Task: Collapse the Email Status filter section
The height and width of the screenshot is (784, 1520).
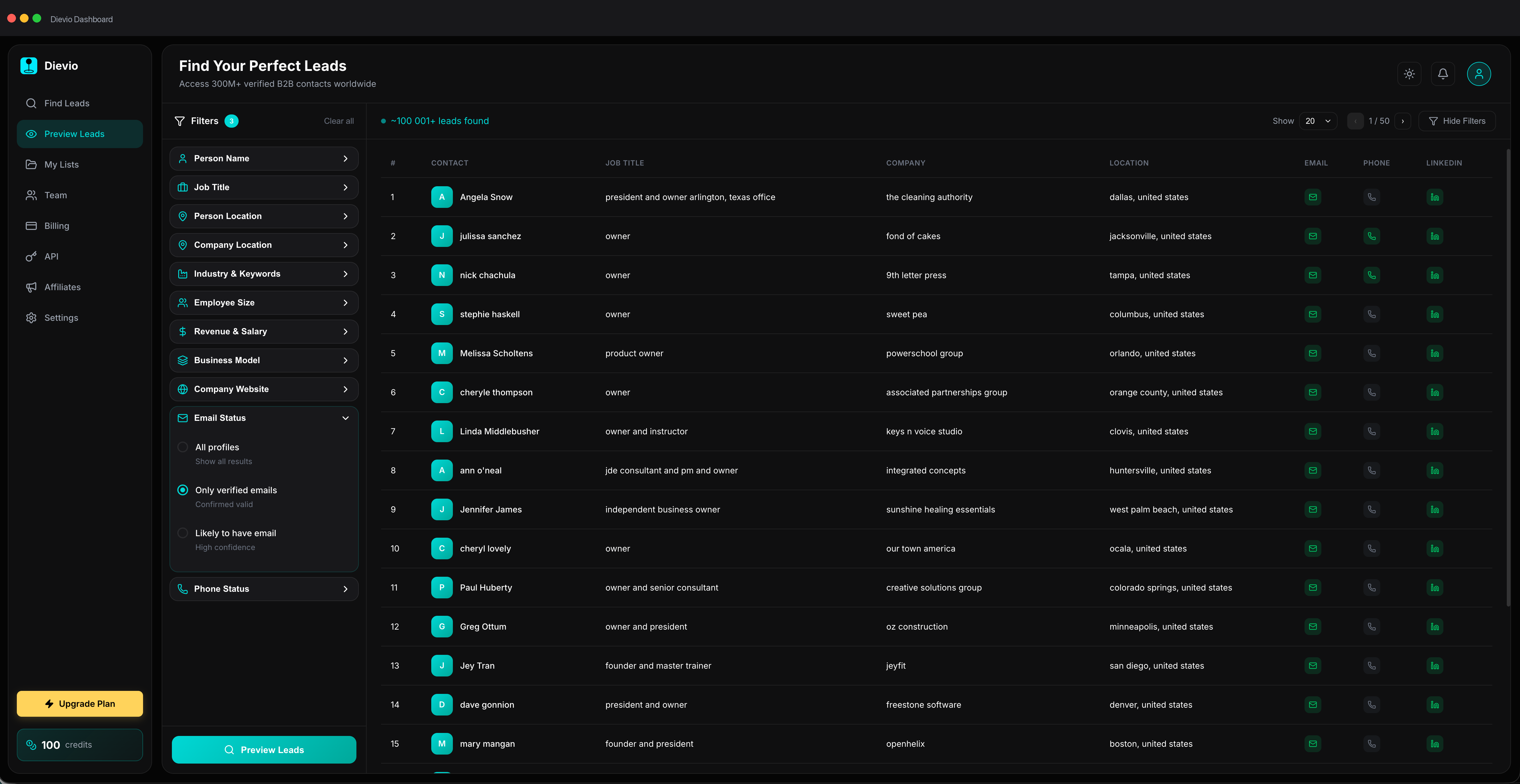Action: click(x=345, y=418)
